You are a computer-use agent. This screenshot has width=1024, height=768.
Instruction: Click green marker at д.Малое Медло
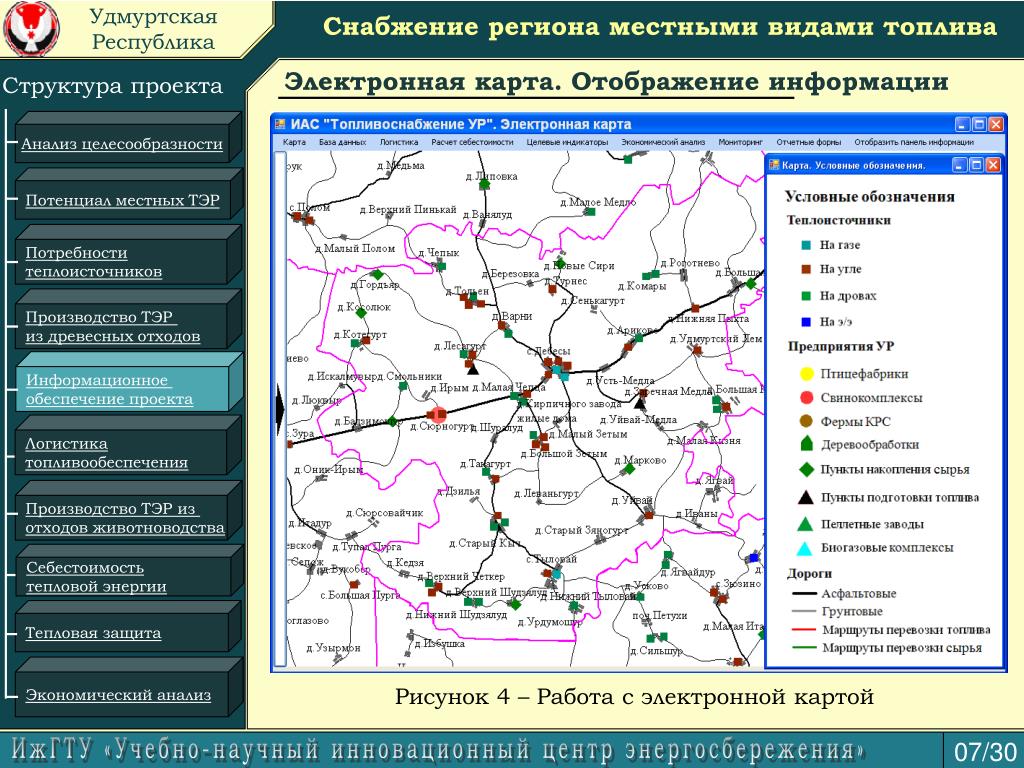click(590, 212)
